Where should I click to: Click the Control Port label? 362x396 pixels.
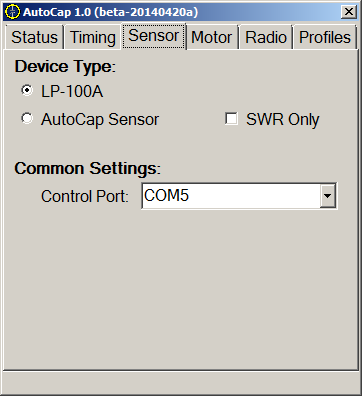coord(85,196)
